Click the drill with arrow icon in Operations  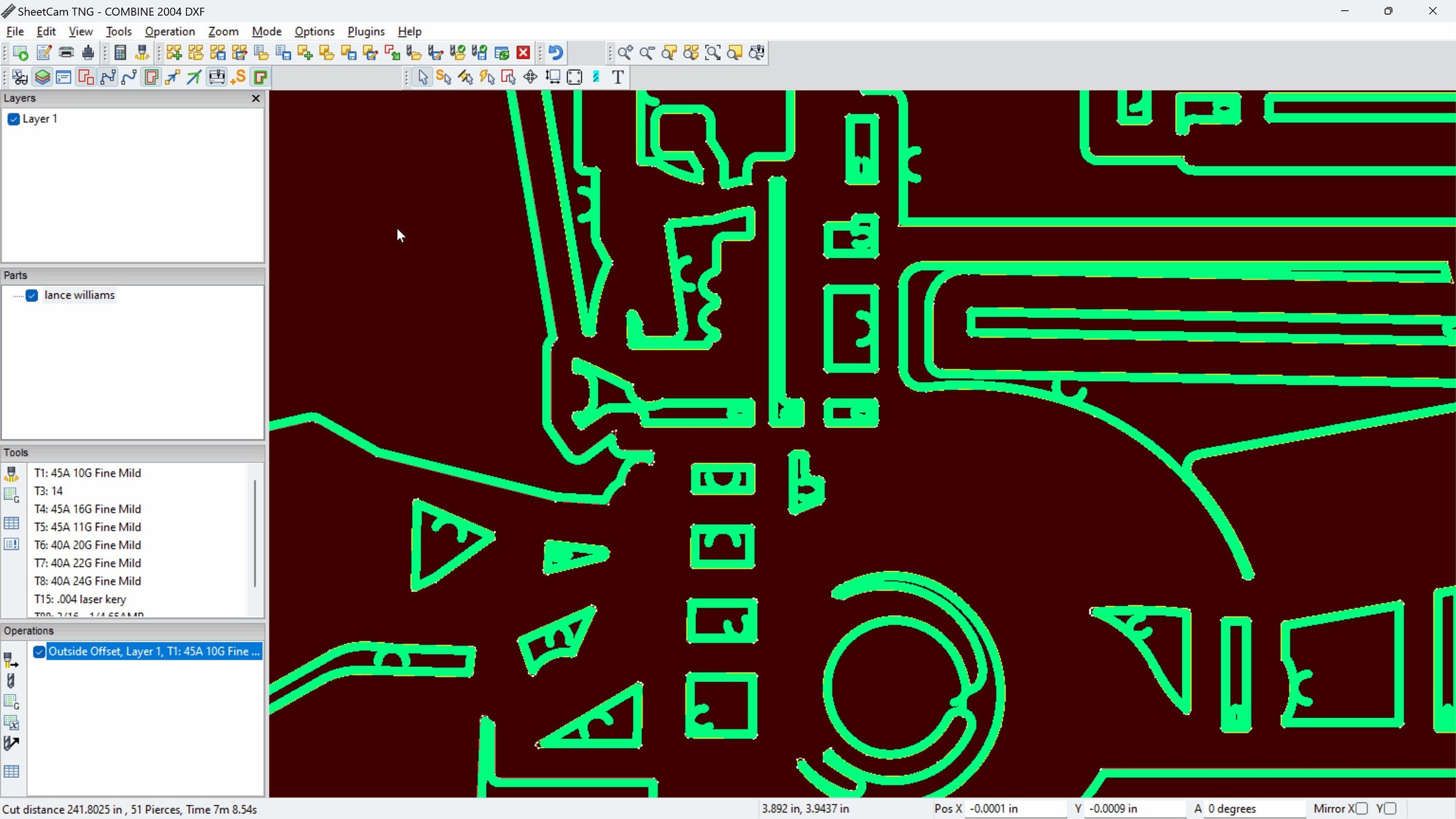[x=12, y=743]
